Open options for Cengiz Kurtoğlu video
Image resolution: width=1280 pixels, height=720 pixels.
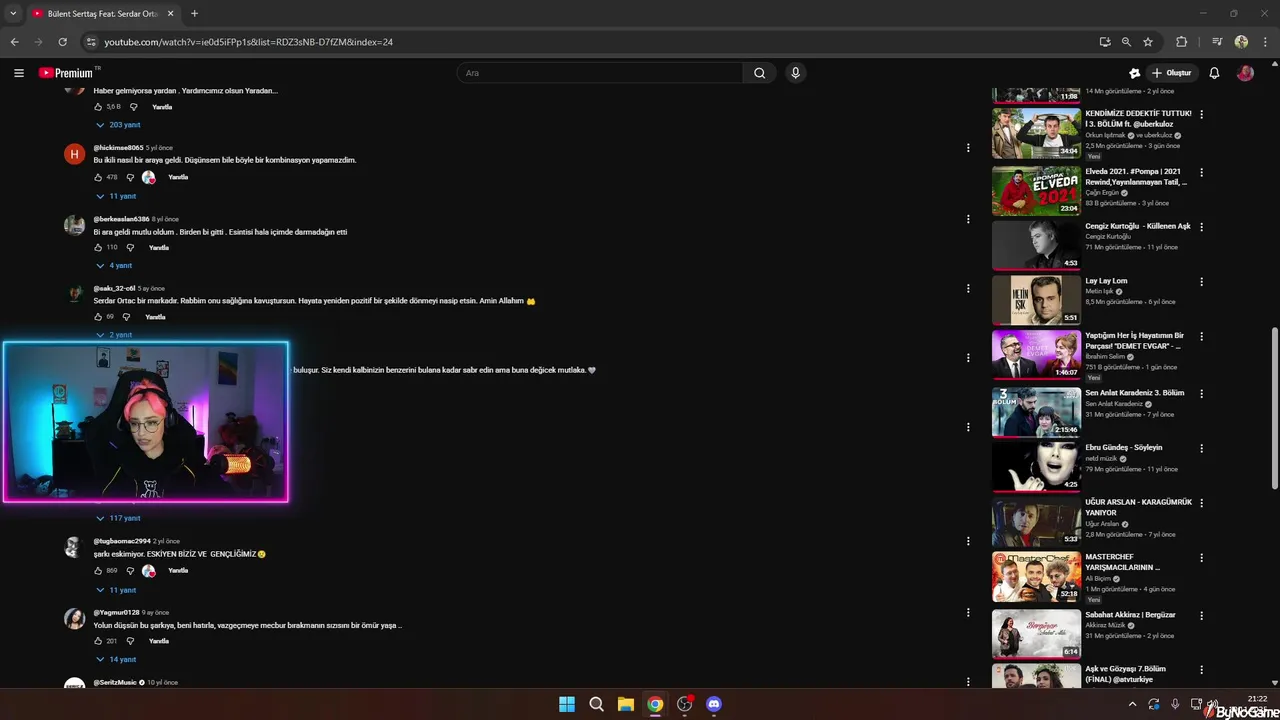1201,227
